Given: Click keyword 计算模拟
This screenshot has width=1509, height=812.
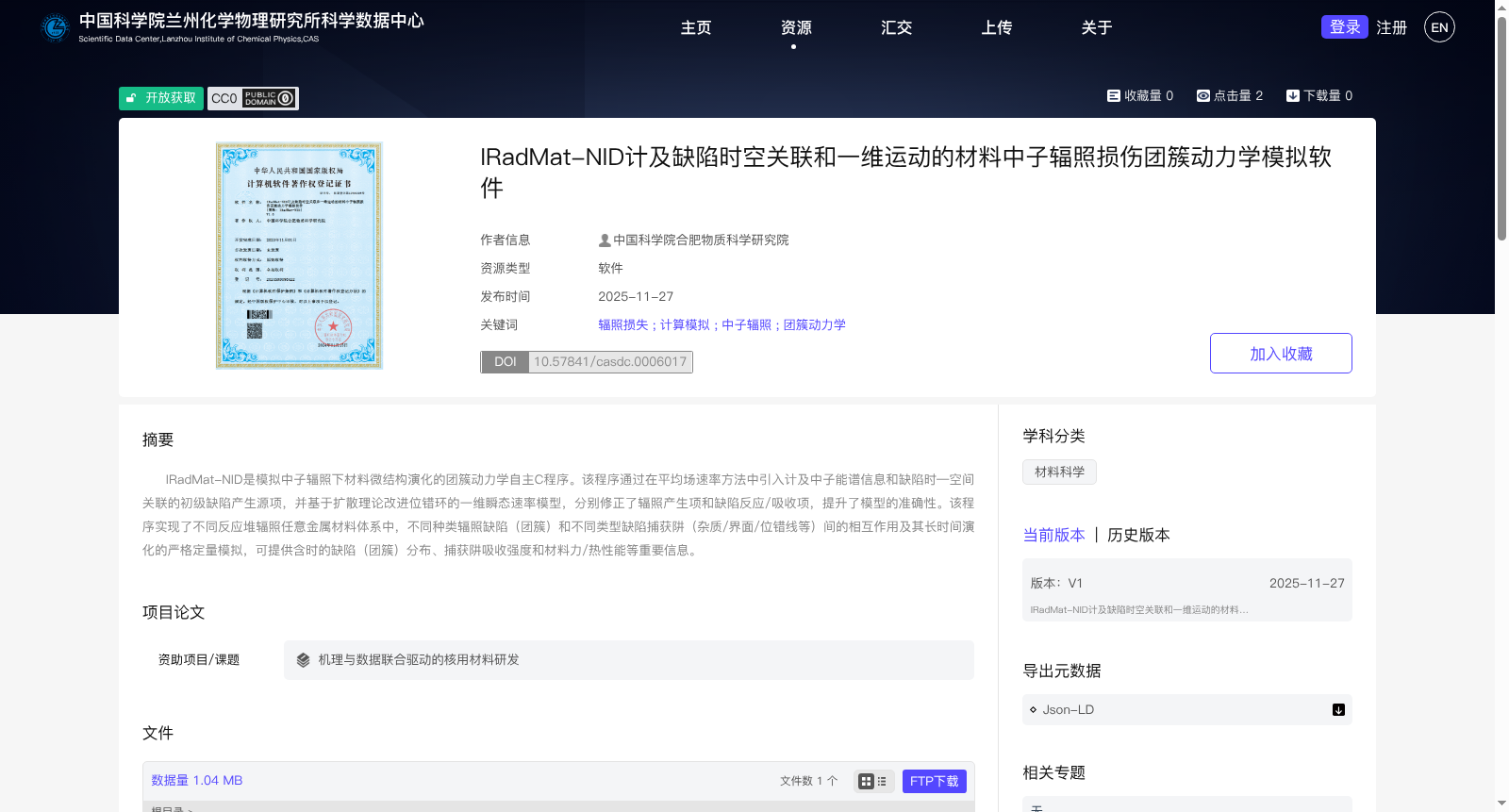Looking at the screenshot, I should [685, 324].
